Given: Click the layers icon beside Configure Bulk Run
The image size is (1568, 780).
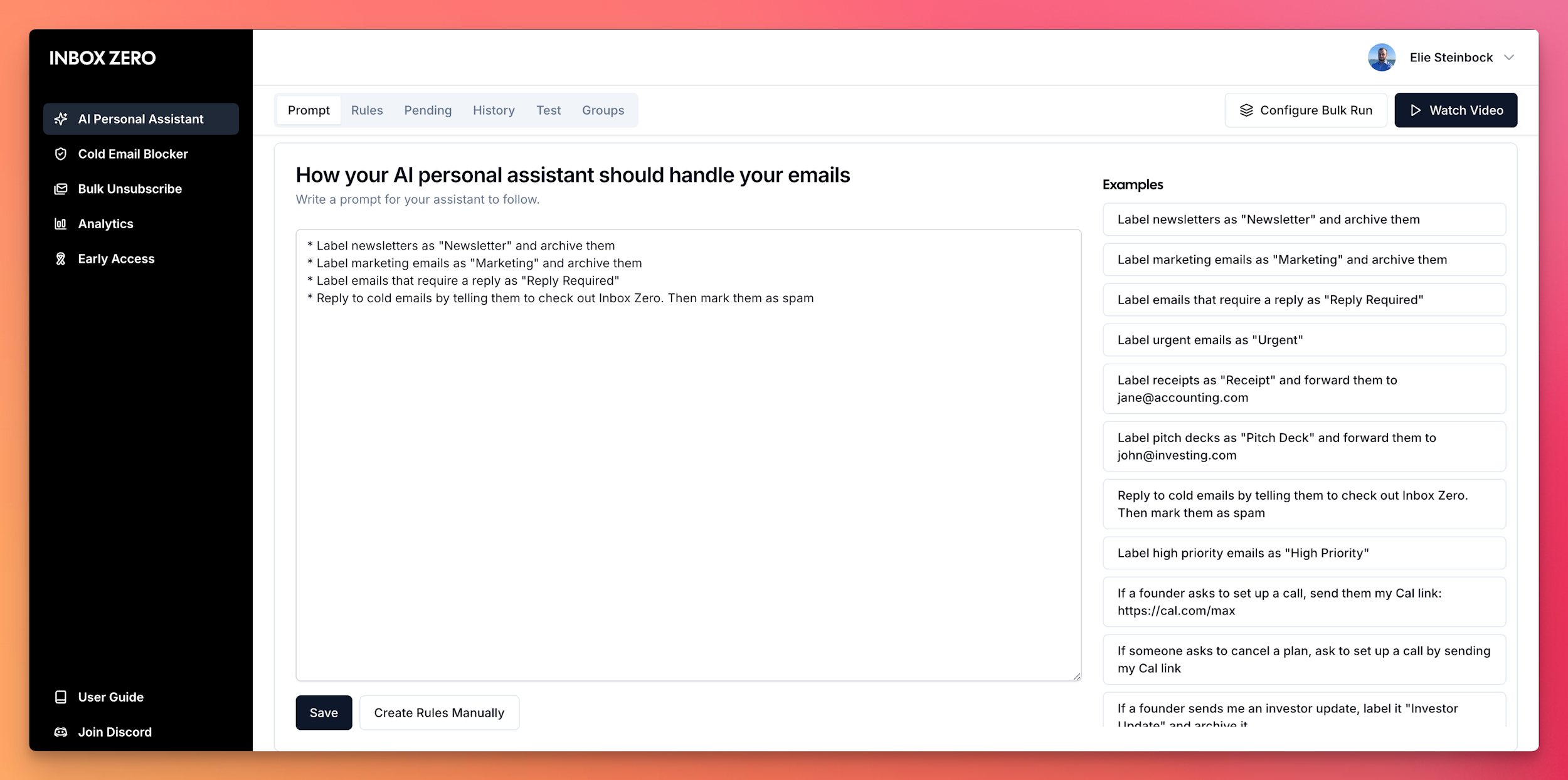Looking at the screenshot, I should tap(1246, 110).
